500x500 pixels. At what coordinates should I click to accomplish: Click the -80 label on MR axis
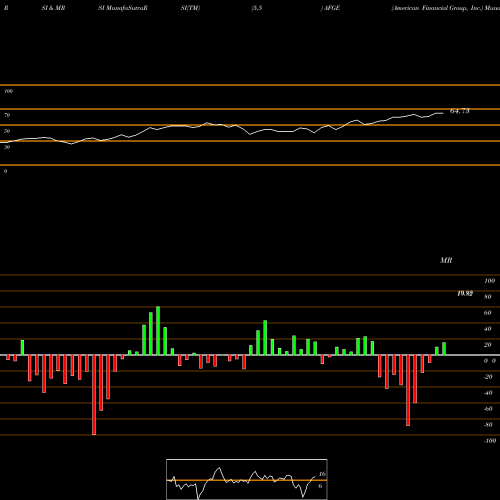488,425
